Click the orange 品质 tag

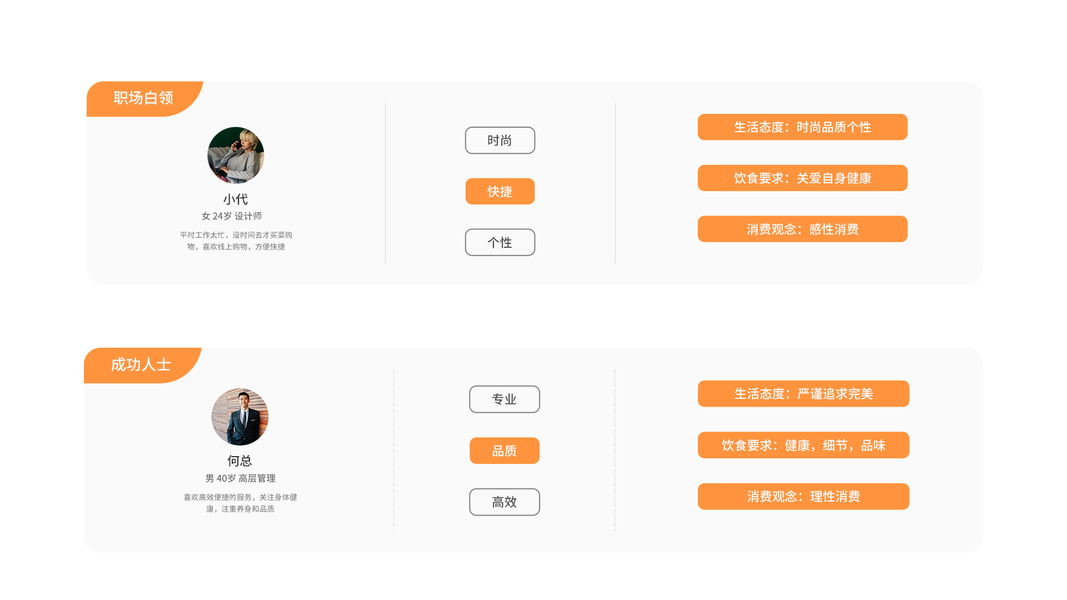tap(504, 451)
